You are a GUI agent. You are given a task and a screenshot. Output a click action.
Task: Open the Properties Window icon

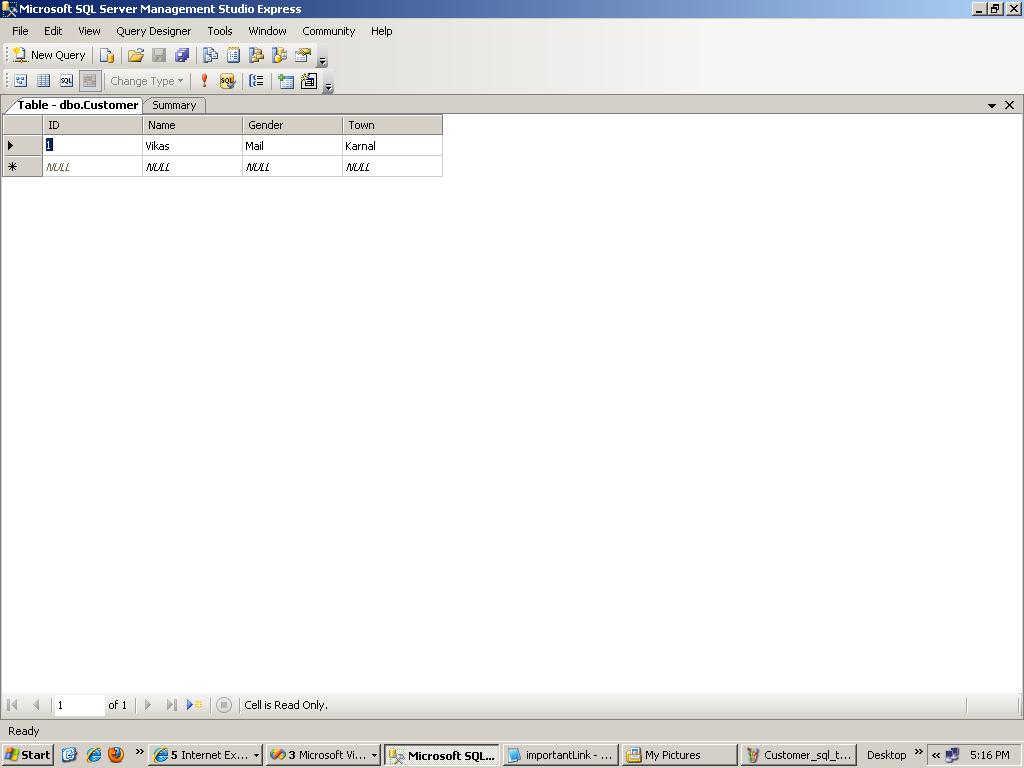302,56
